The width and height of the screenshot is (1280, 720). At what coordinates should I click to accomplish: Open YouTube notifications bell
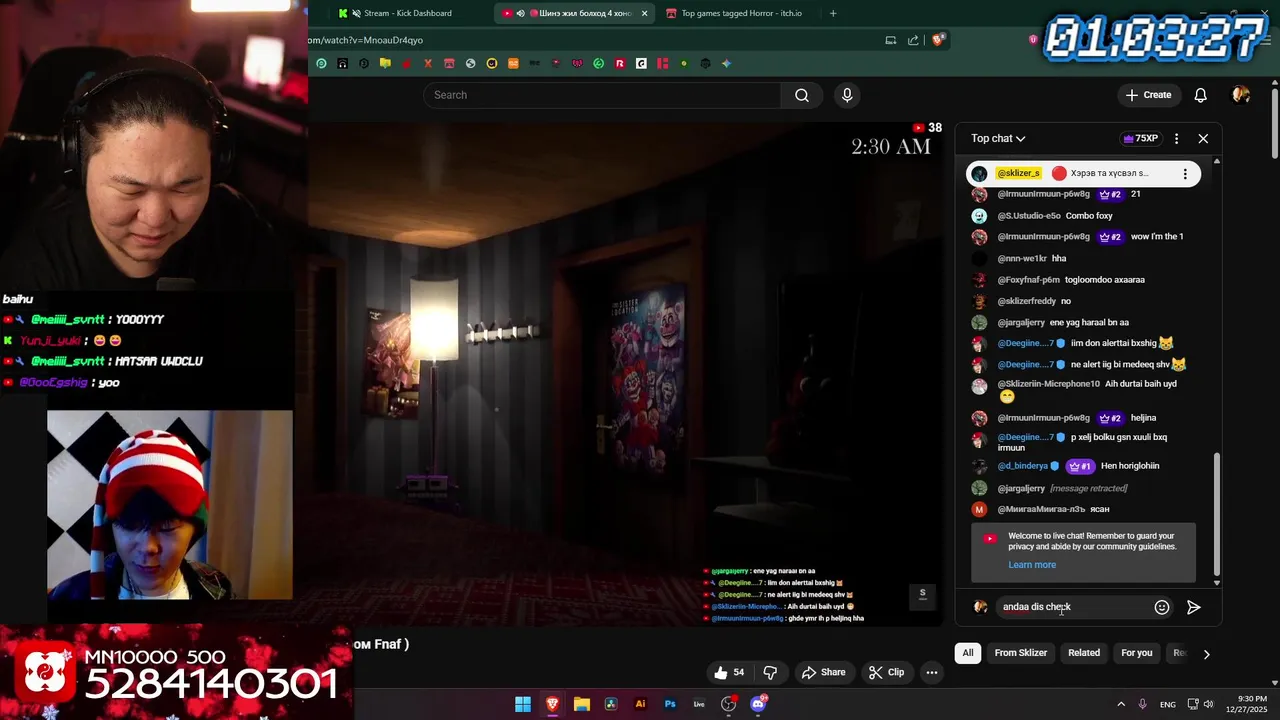tap(1200, 95)
